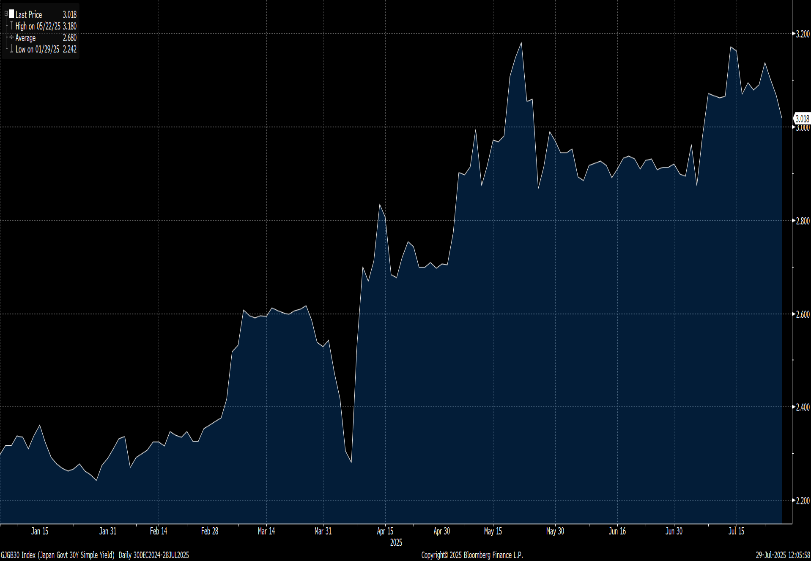Click the Low marker icon in legend
811x561 pixels.
coord(10,49)
